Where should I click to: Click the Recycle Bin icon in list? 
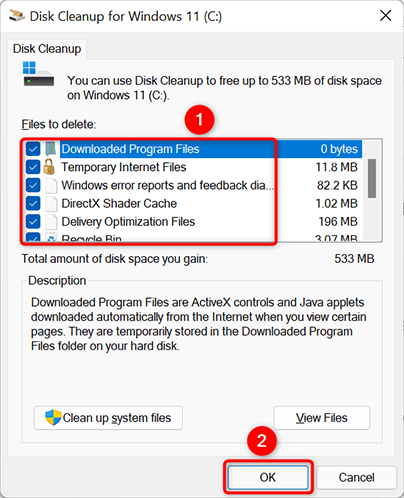51,237
